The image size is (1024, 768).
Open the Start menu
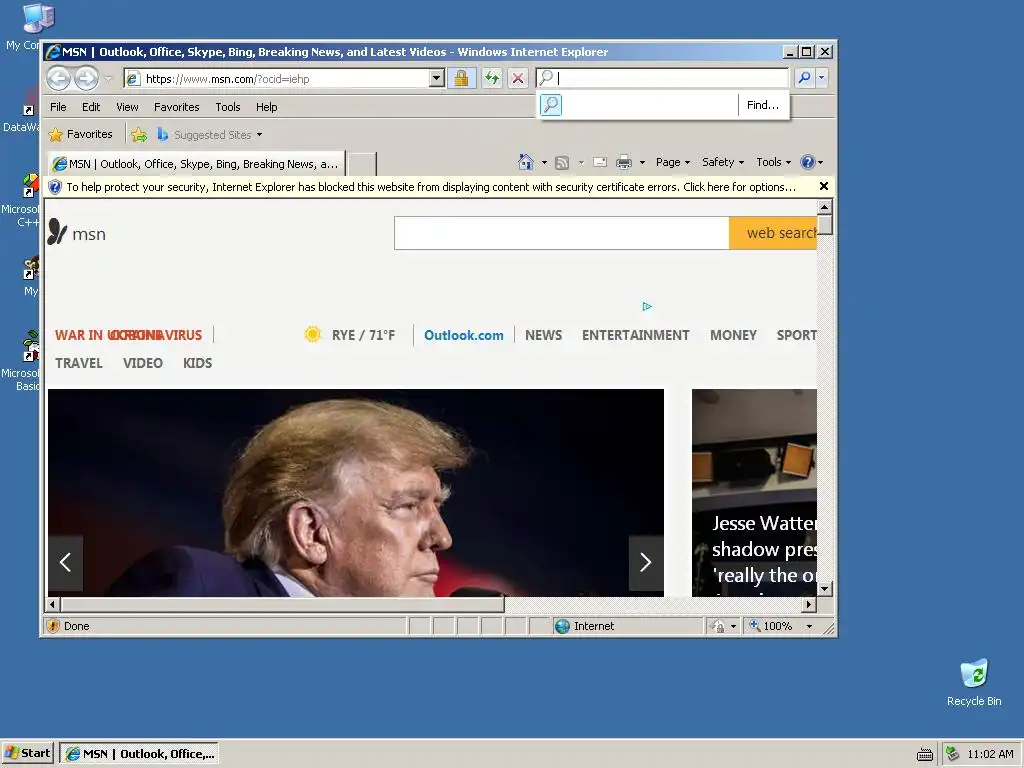pos(28,754)
